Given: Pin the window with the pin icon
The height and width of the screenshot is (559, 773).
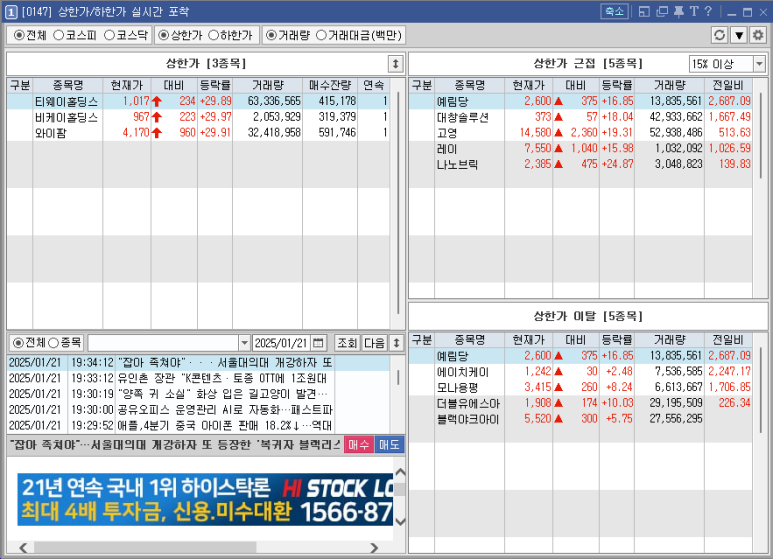Looking at the screenshot, I should point(679,11).
